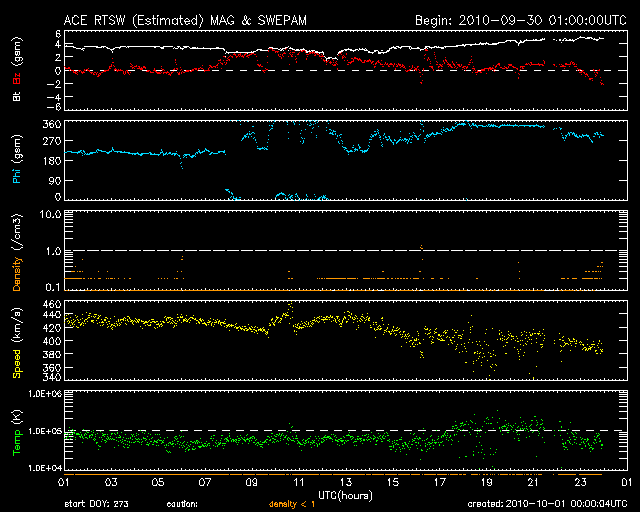Click the '23' hour label on x-axis
This screenshot has height=512, width=640.
pyautogui.click(x=580, y=483)
